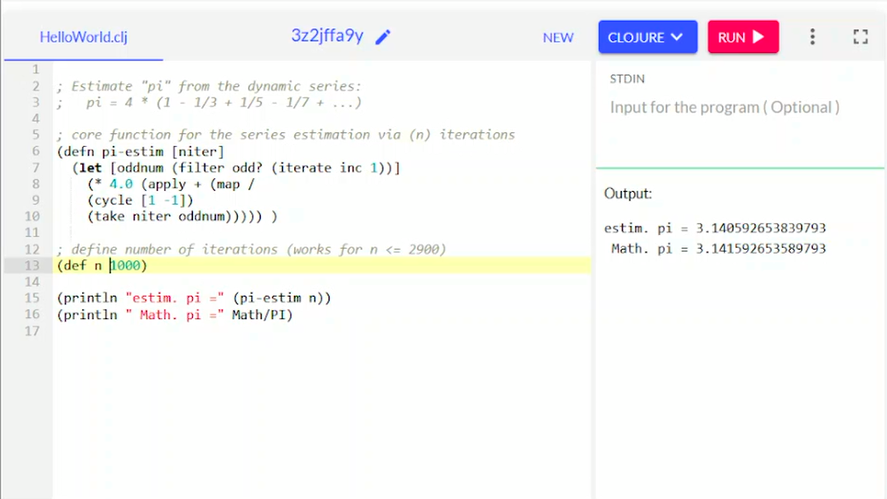
Task: Click the STDIN label
Action: coord(627,79)
